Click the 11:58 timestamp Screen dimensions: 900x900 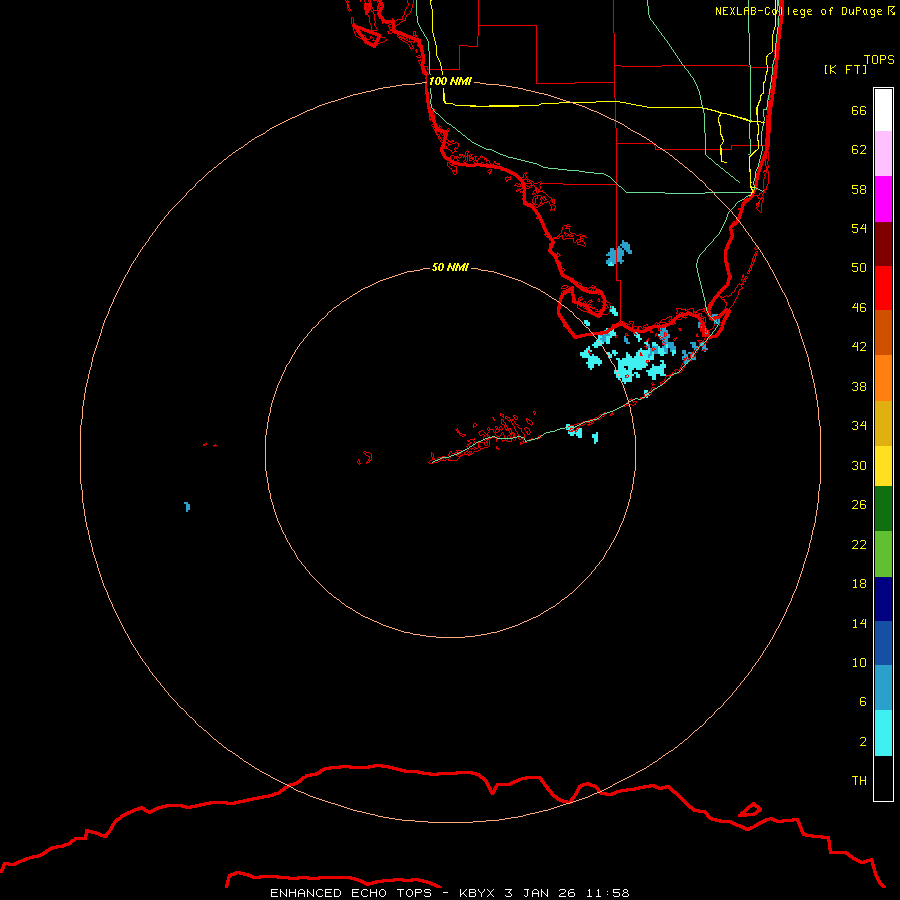[608, 893]
